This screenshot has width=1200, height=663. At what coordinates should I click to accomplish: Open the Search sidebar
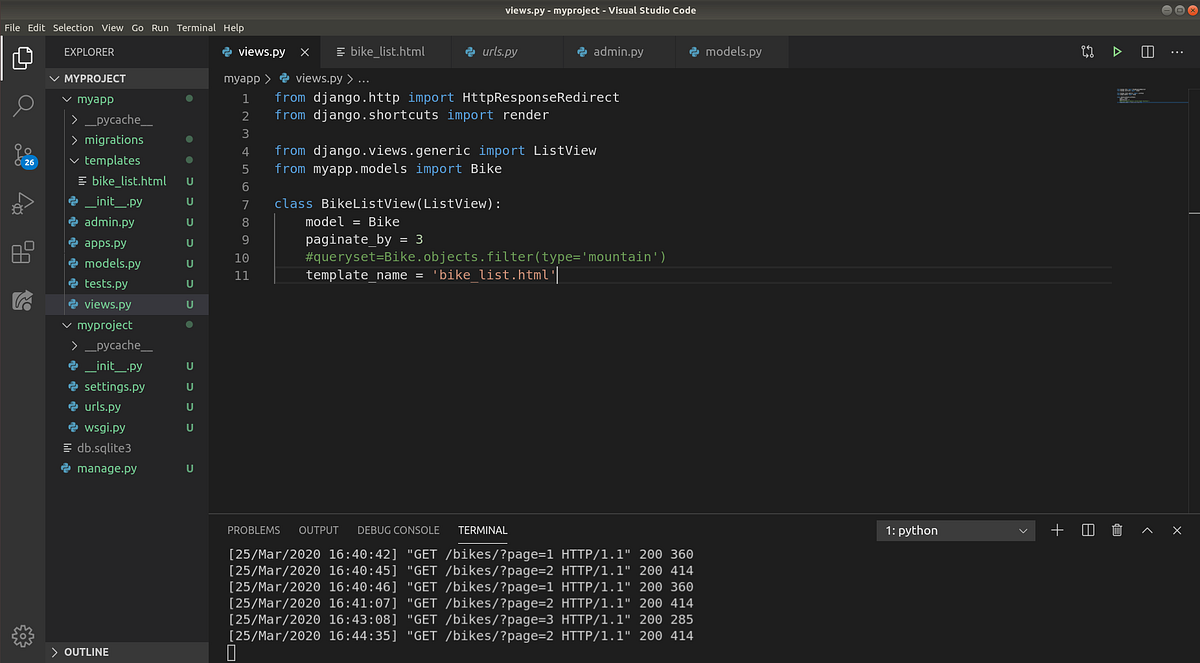[x=23, y=105]
